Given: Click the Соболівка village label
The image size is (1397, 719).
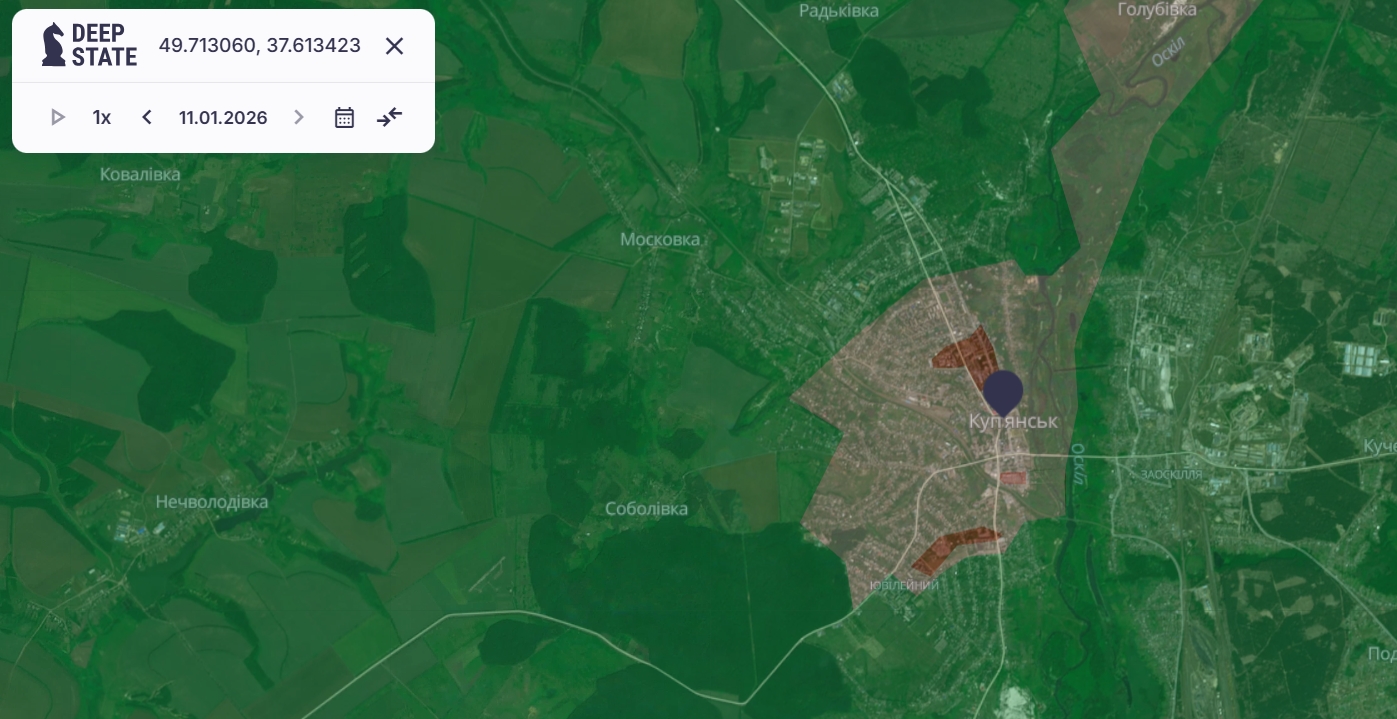Looking at the screenshot, I should click(x=646, y=509).
